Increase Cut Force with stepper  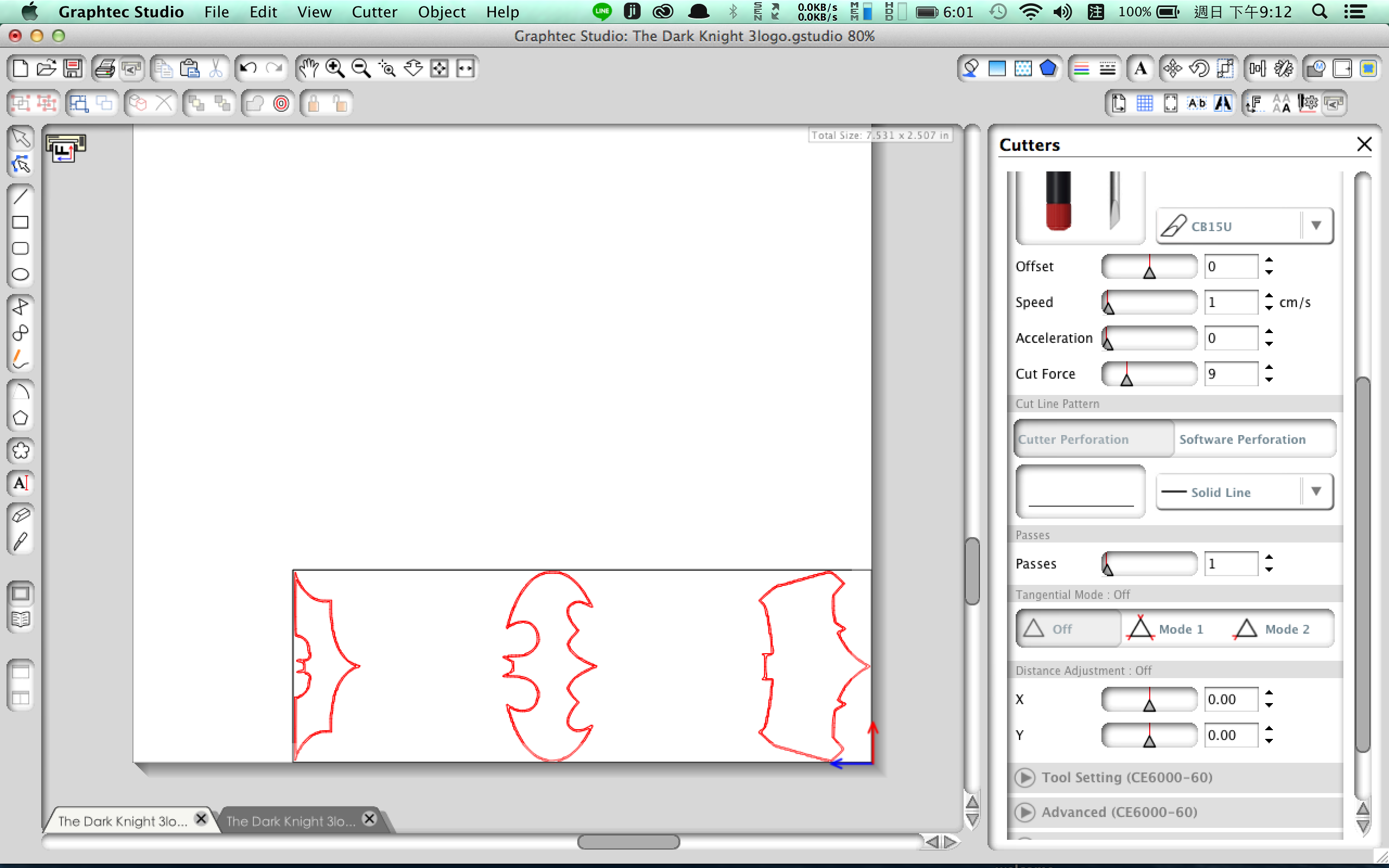(1269, 367)
